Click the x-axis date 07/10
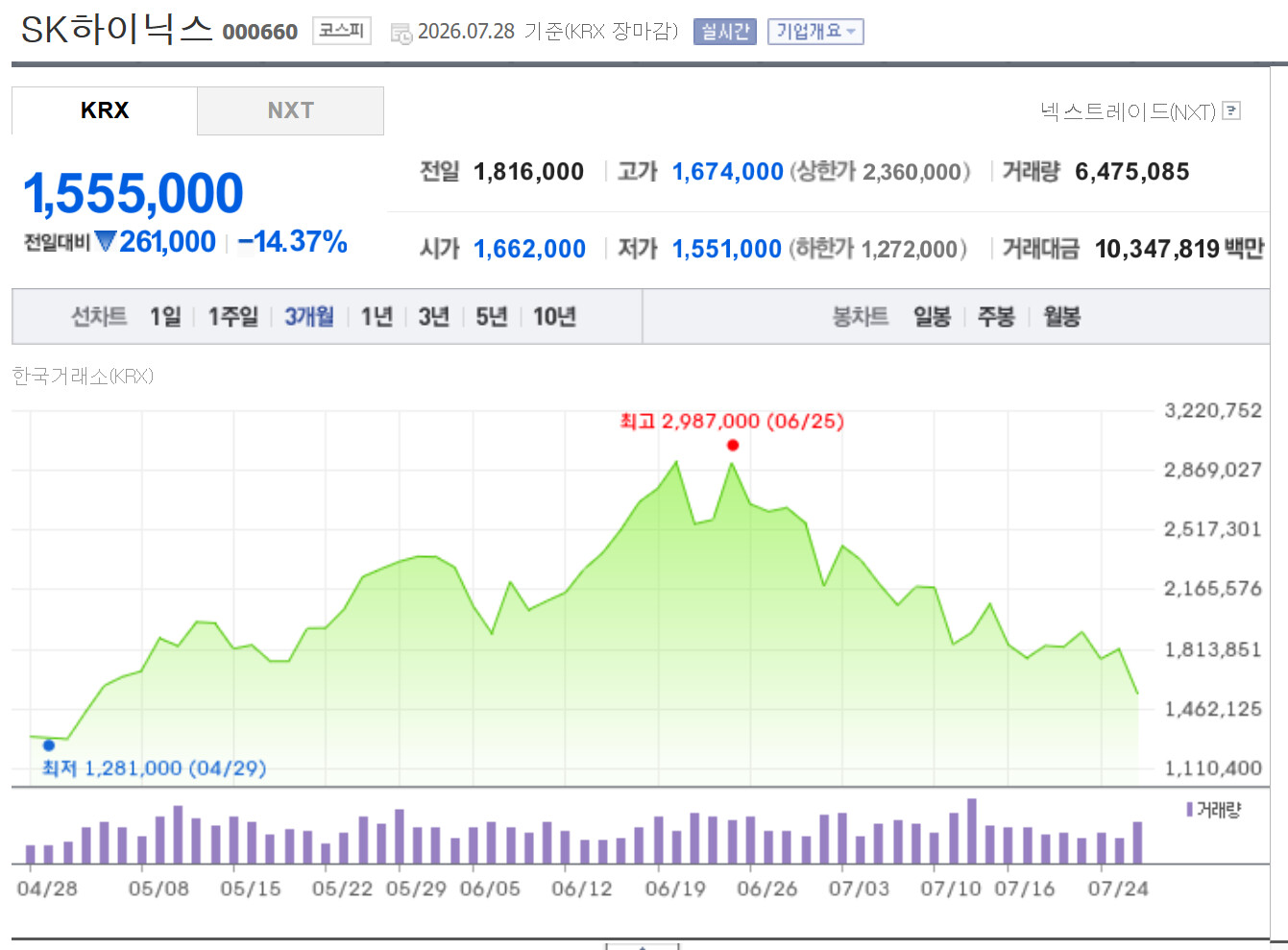 pyautogui.click(x=951, y=889)
